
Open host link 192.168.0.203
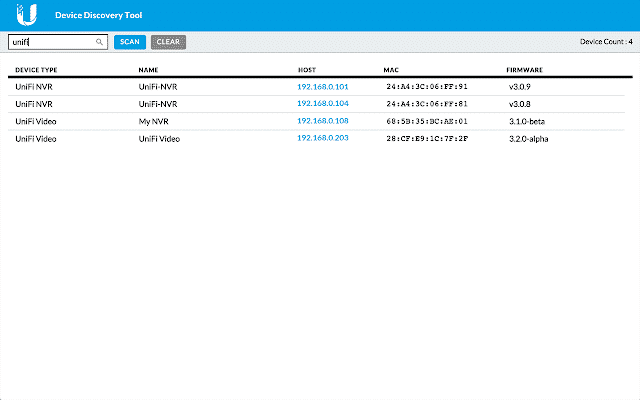click(322, 138)
